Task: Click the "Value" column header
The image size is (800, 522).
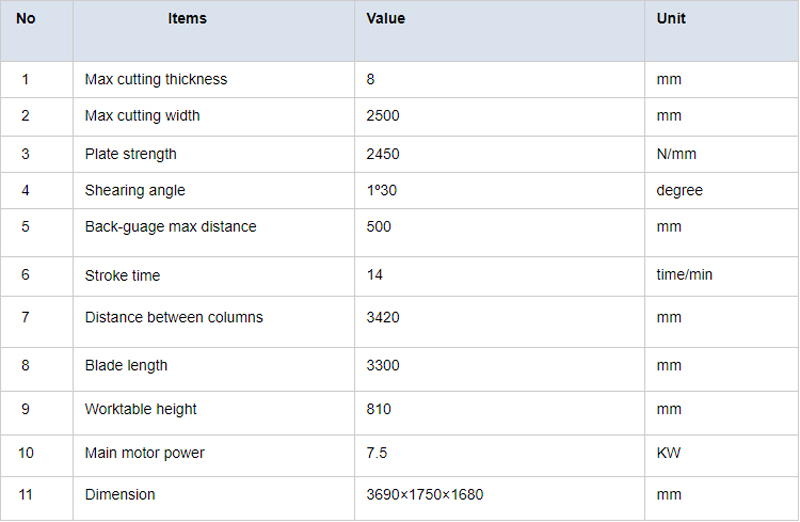Action: click(x=386, y=19)
